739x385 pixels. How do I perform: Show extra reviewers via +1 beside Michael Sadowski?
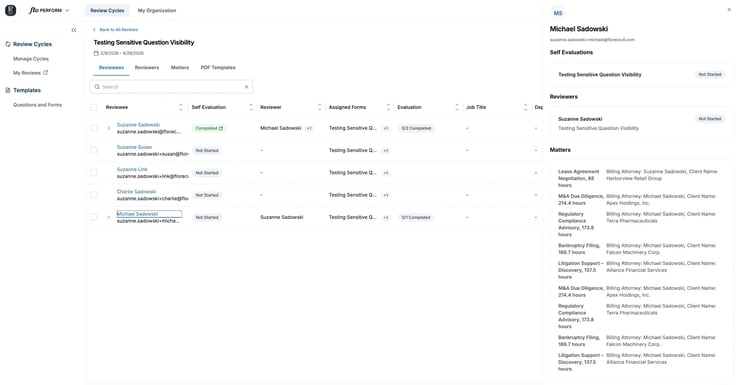click(309, 128)
